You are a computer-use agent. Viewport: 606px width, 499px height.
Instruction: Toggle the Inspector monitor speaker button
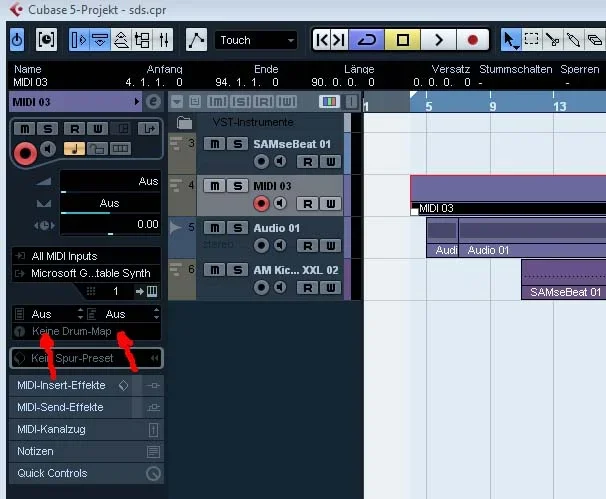(x=48, y=149)
